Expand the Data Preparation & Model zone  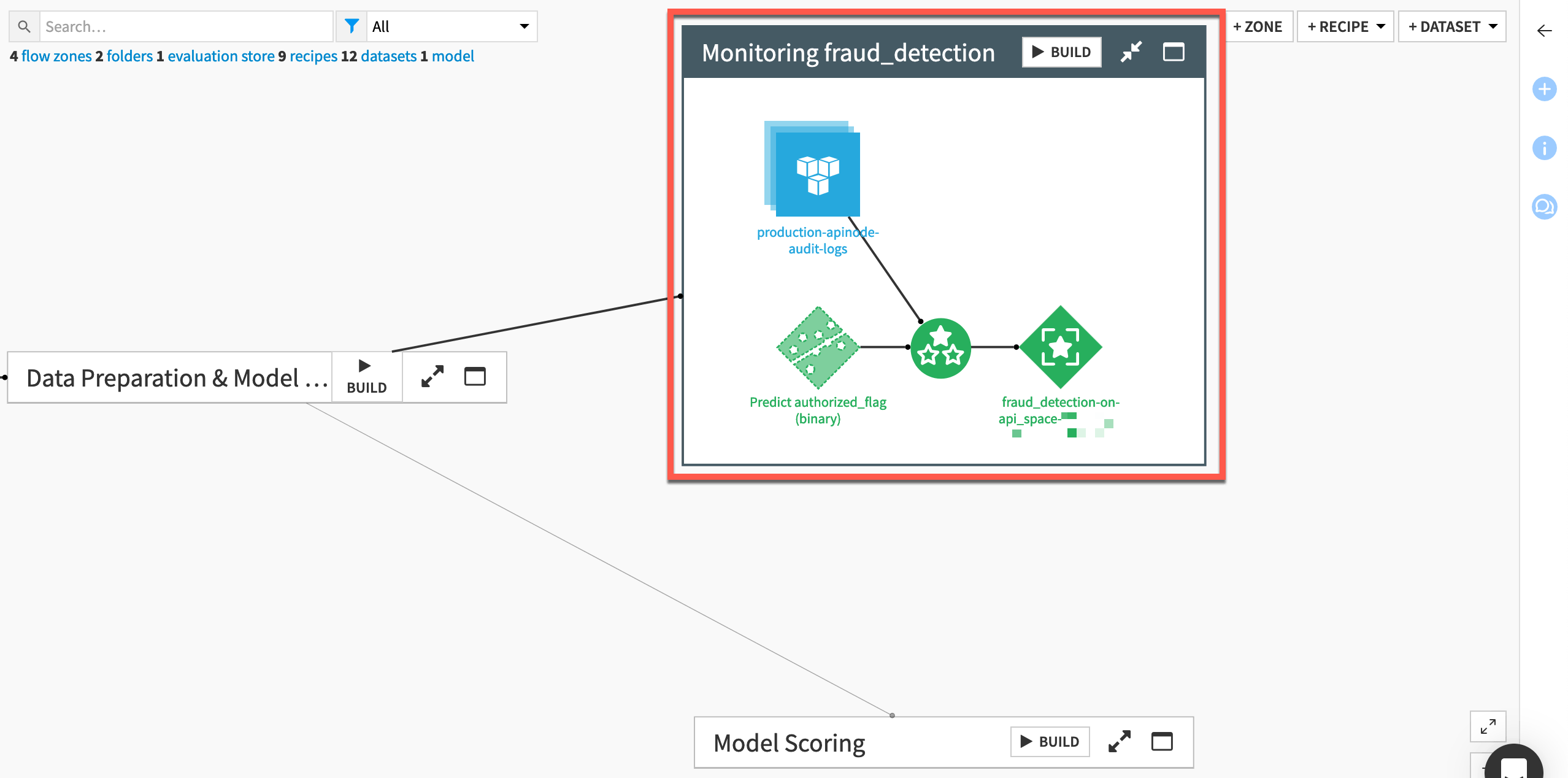[432, 377]
